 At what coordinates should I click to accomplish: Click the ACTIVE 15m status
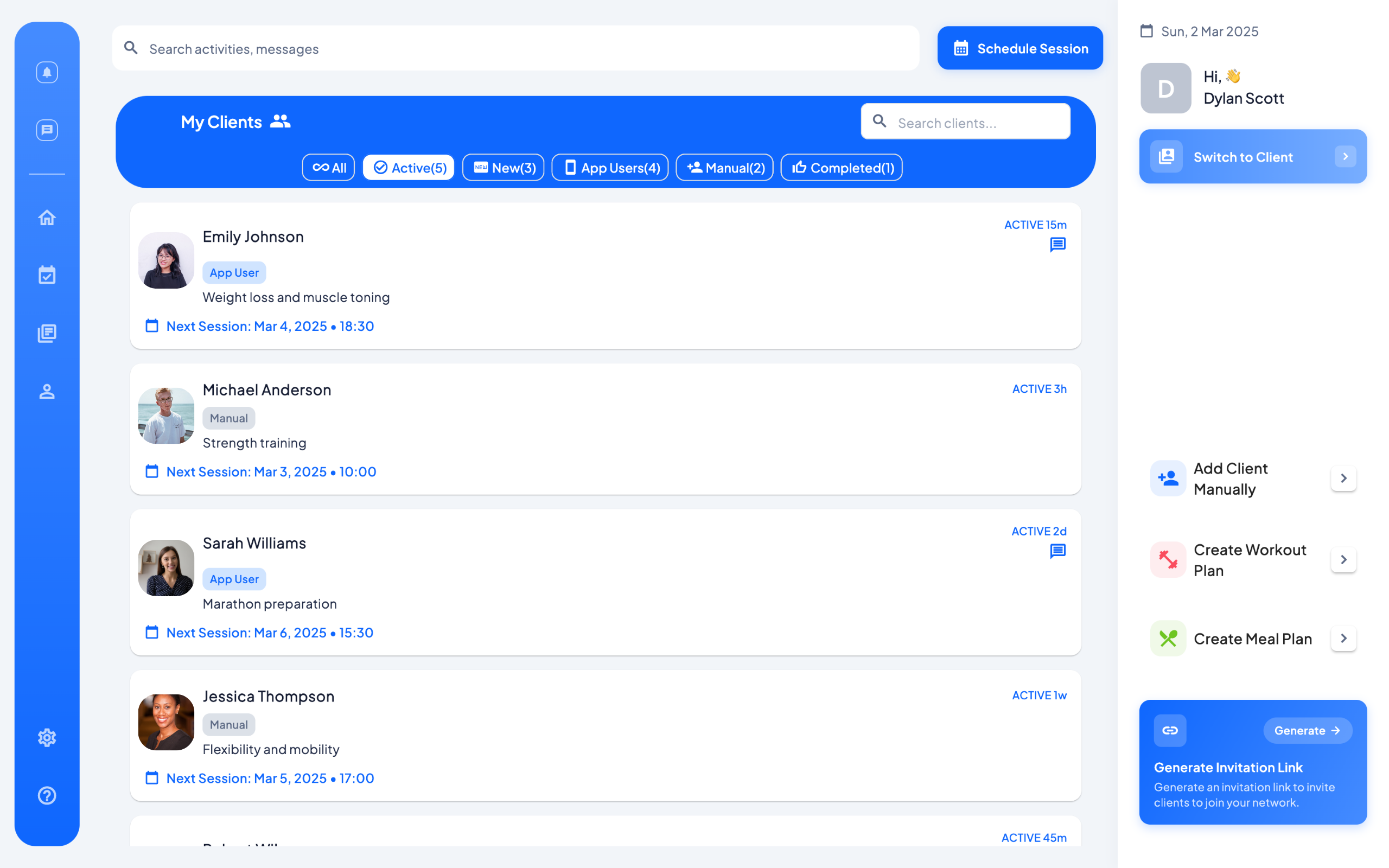click(1035, 225)
